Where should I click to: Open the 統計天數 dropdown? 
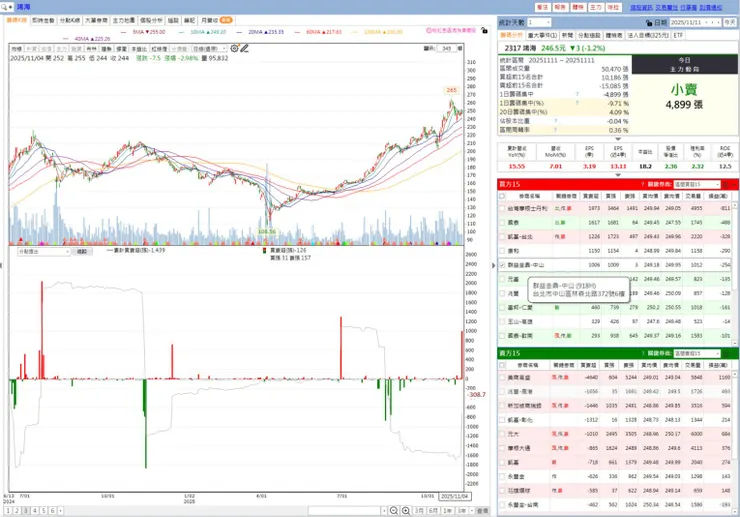point(539,22)
